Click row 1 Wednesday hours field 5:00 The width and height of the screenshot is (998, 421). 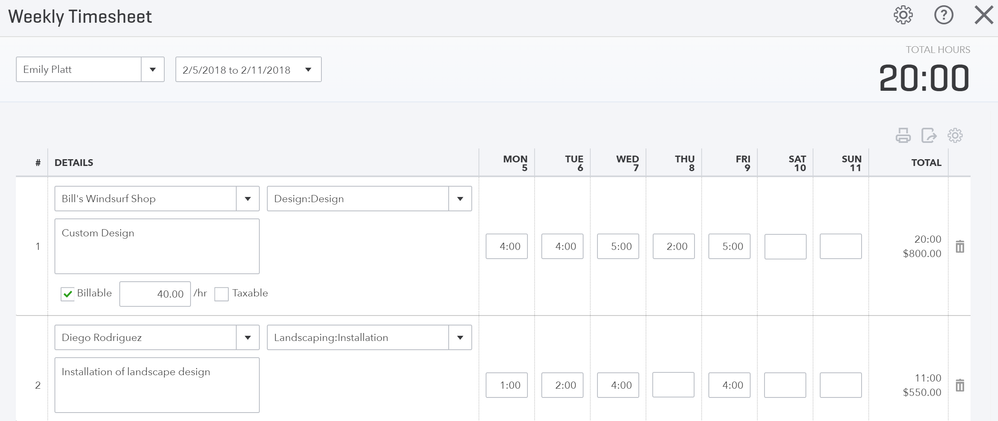click(618, 246)
